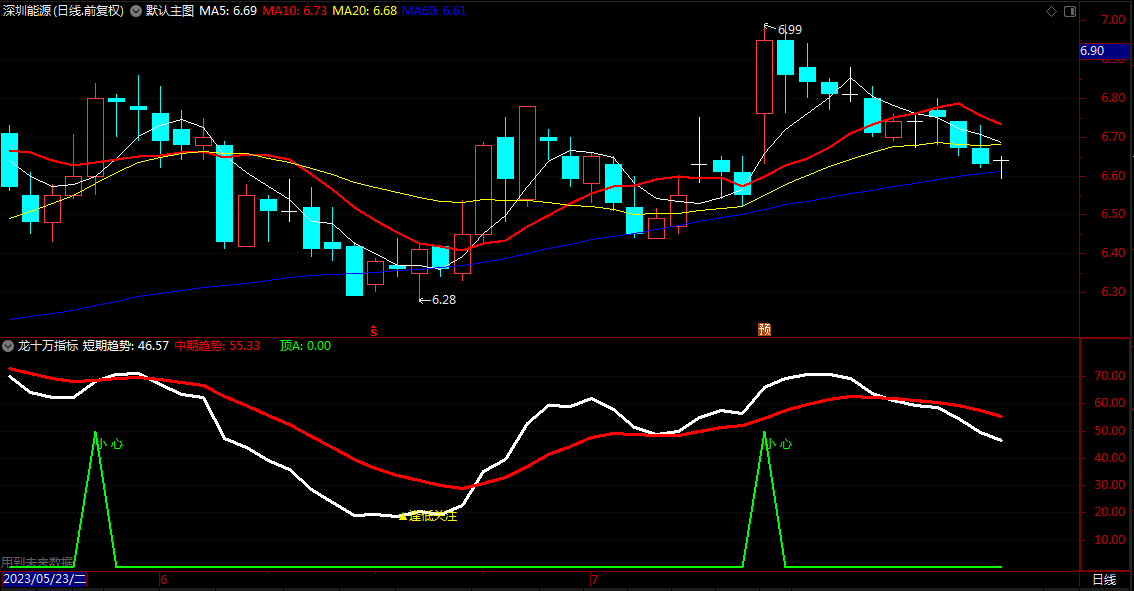Viewport: 1134px width, 591px height.
Task: Click the 日线 period button
Action: 1104,579
